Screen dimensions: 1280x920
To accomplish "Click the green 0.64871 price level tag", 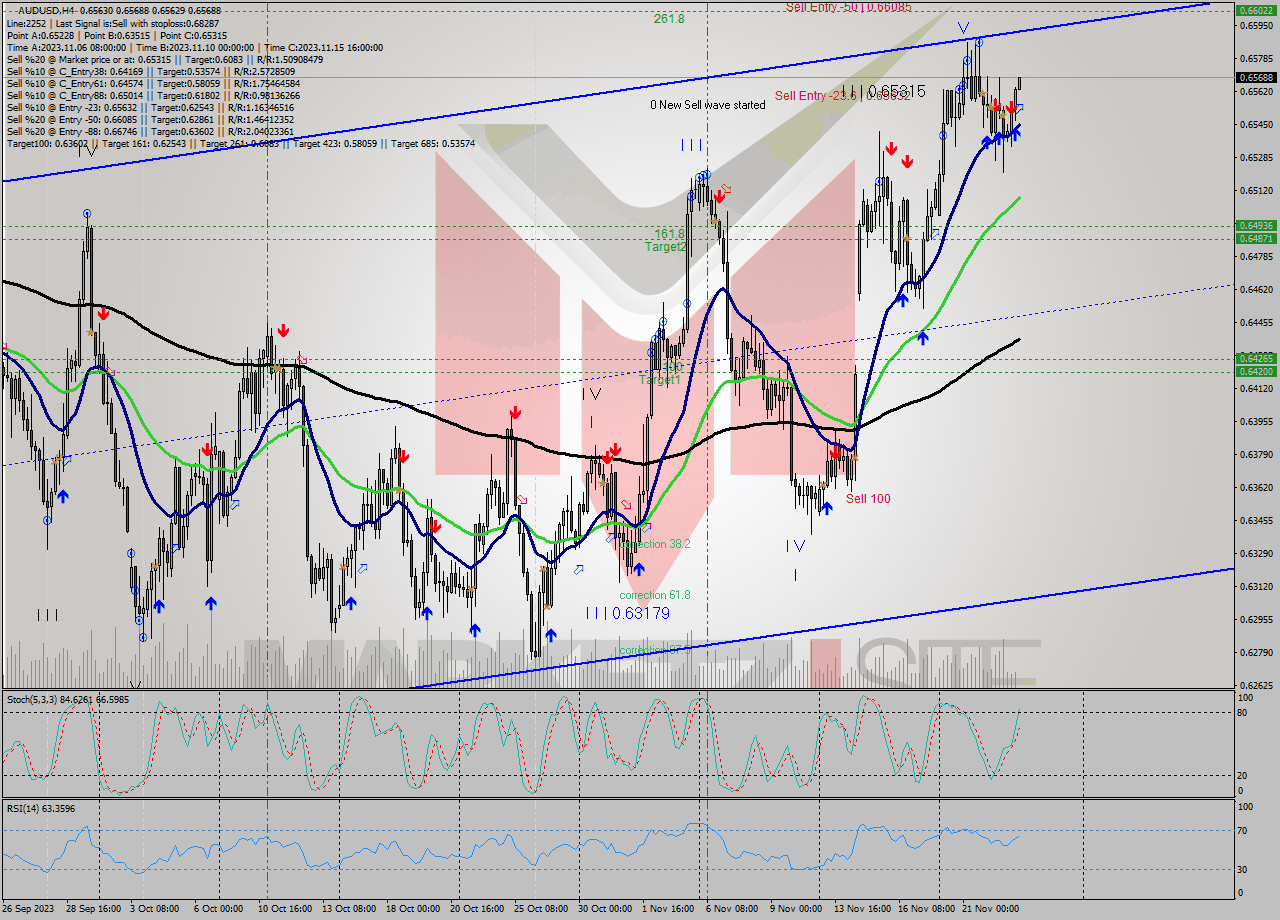I will pyautogui.click(x=1256, y=238).
